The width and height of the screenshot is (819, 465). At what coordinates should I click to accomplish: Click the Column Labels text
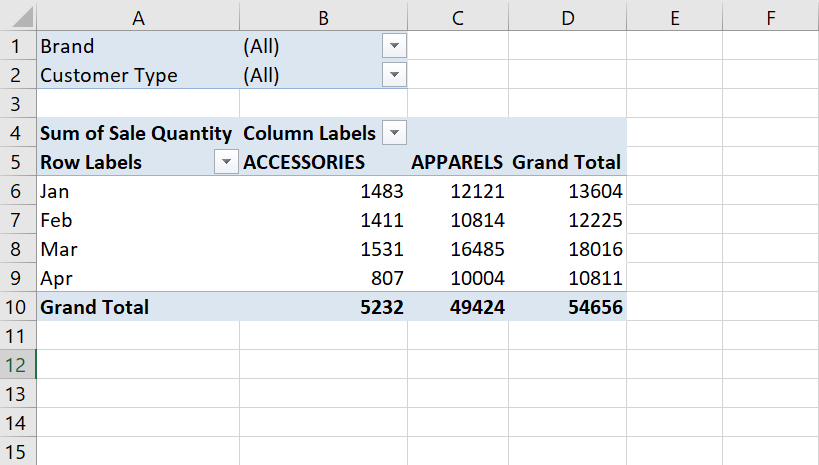point(309,133)
